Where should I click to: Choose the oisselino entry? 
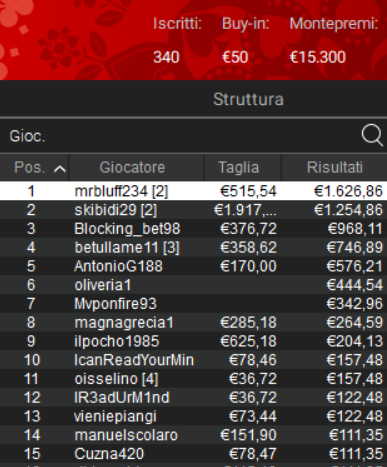[193, 379]
